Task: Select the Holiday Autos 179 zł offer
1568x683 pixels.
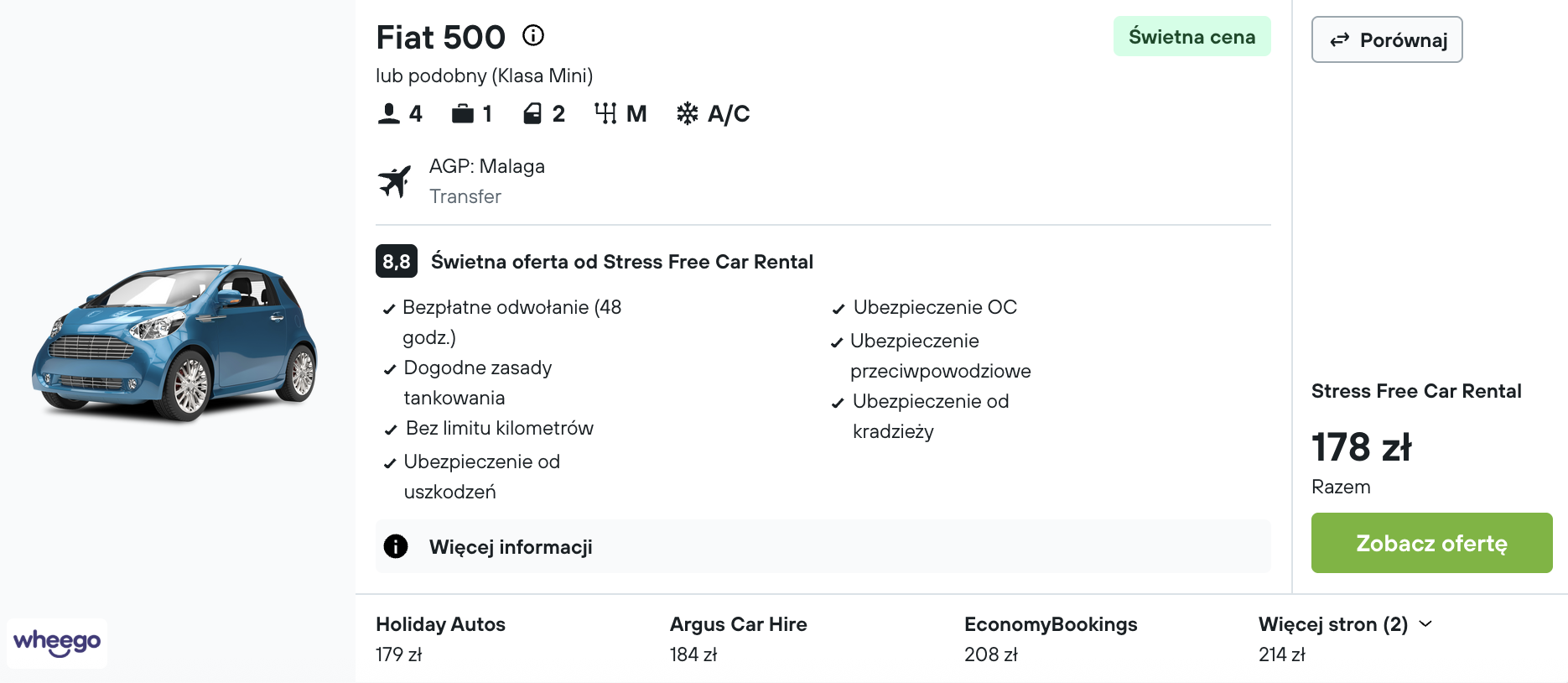Action: click(440, 639)
